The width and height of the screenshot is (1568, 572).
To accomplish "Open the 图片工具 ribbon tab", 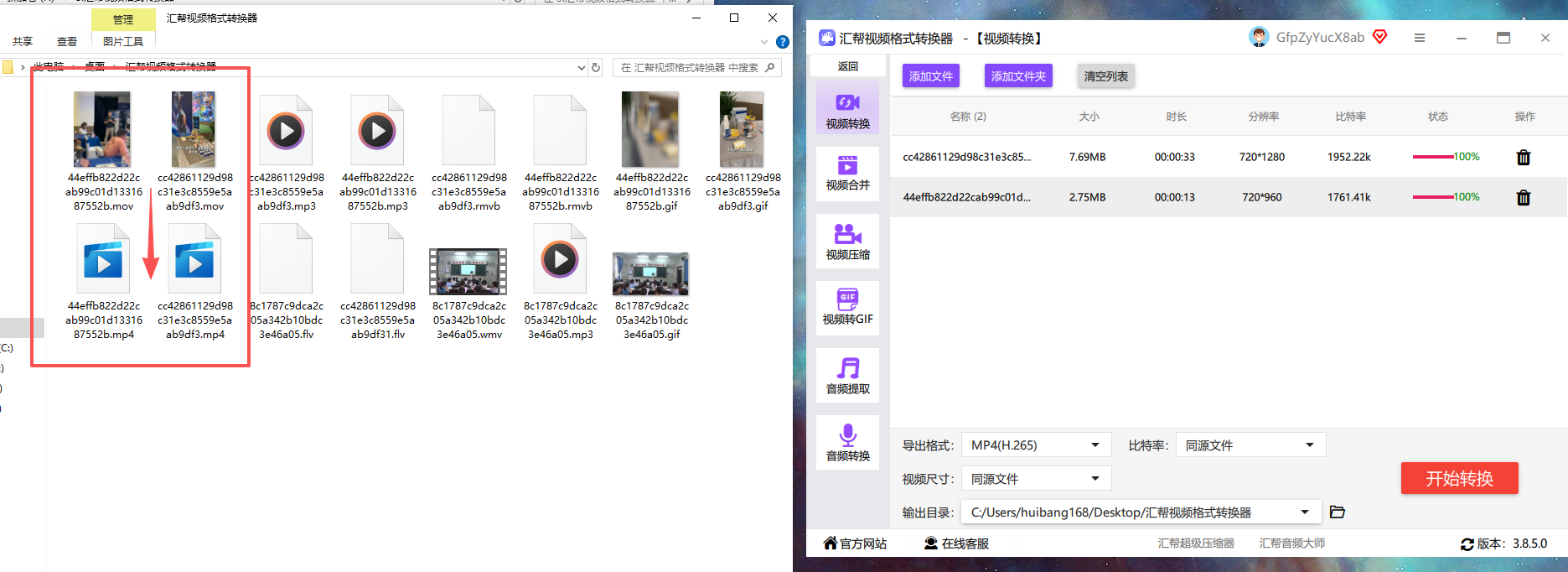I will (123, 41).
